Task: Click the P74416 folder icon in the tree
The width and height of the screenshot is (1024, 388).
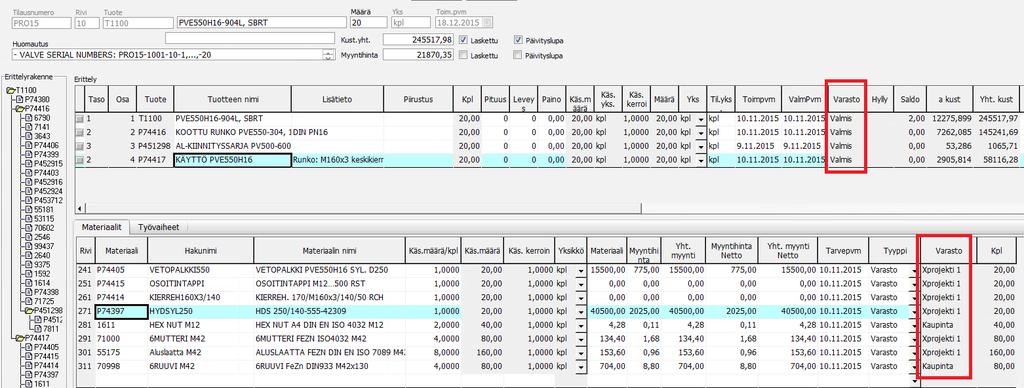Action: 20,109
